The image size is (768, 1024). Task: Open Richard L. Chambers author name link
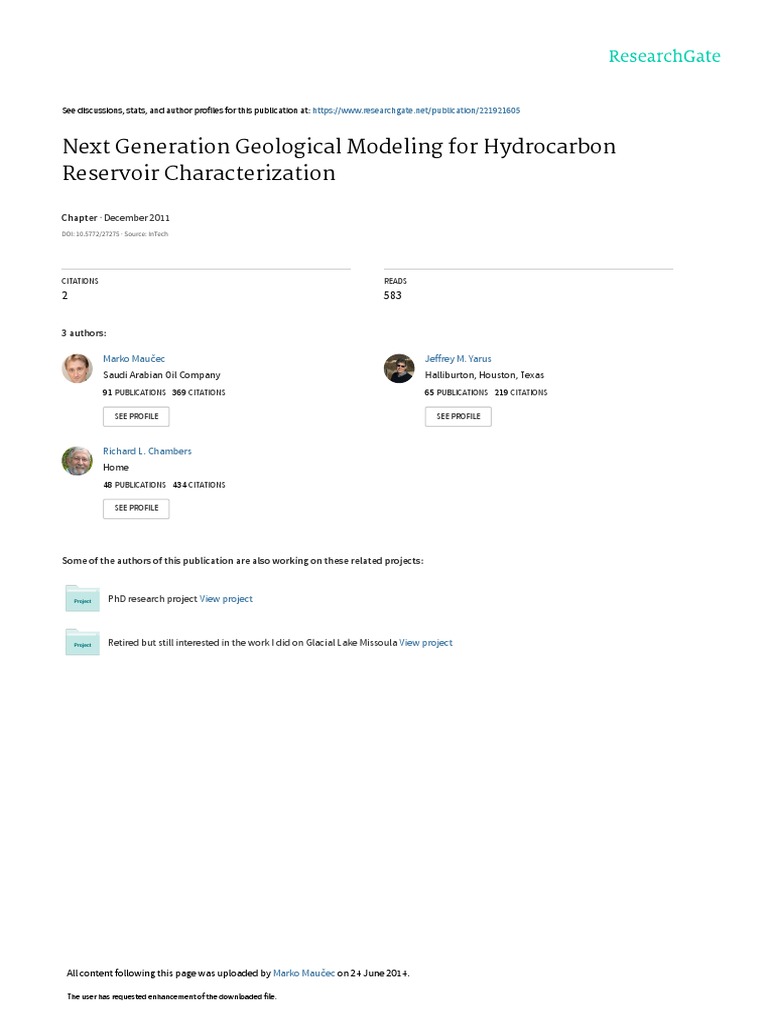click(147, 451)
